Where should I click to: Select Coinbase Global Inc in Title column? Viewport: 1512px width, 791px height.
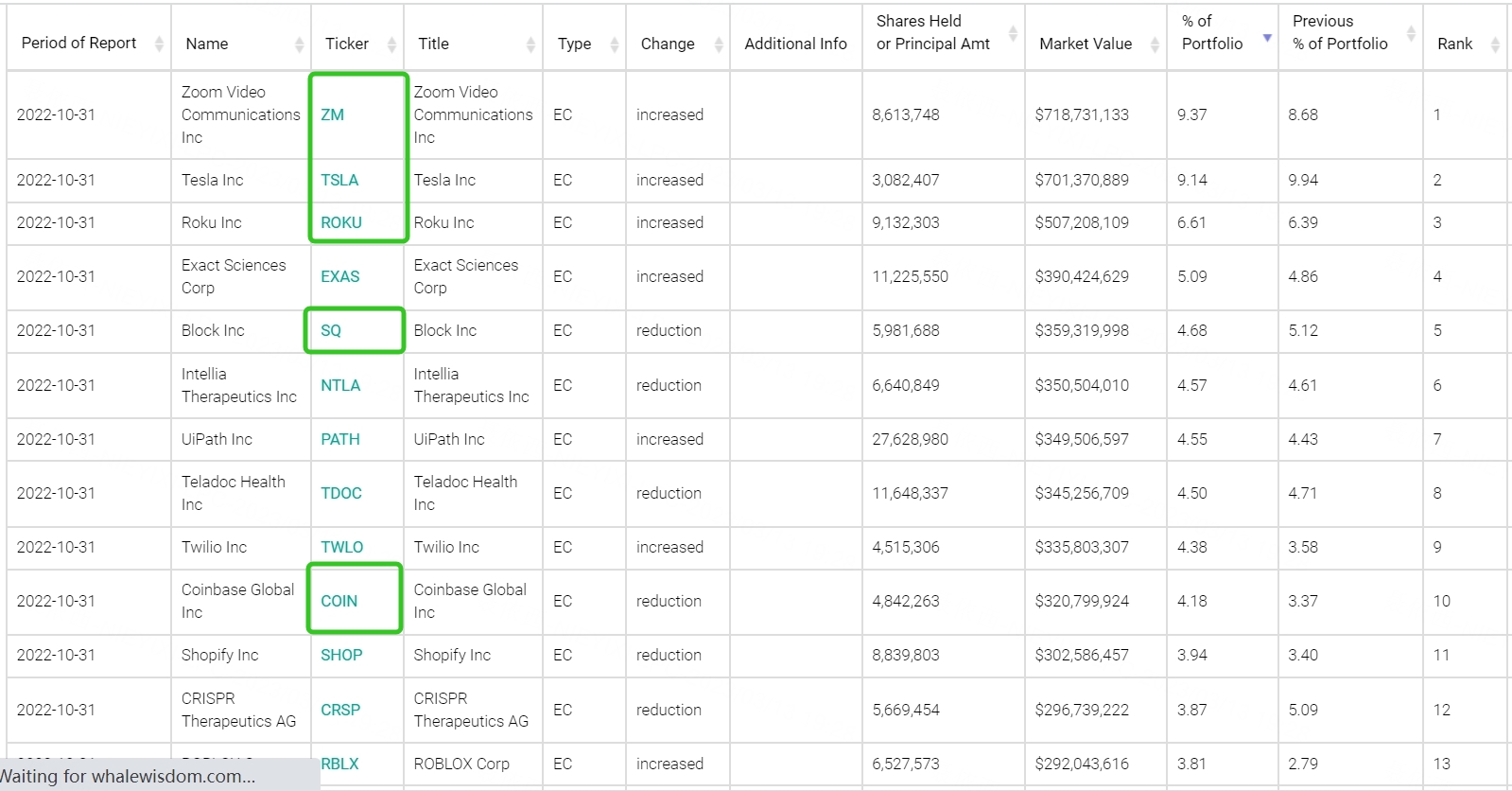(470, 601)
